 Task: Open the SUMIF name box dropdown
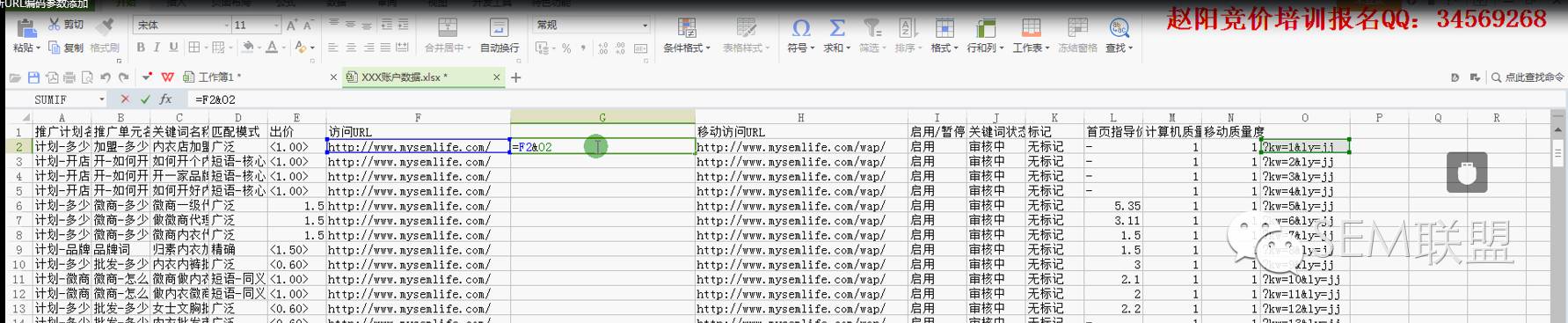point(102,99)
